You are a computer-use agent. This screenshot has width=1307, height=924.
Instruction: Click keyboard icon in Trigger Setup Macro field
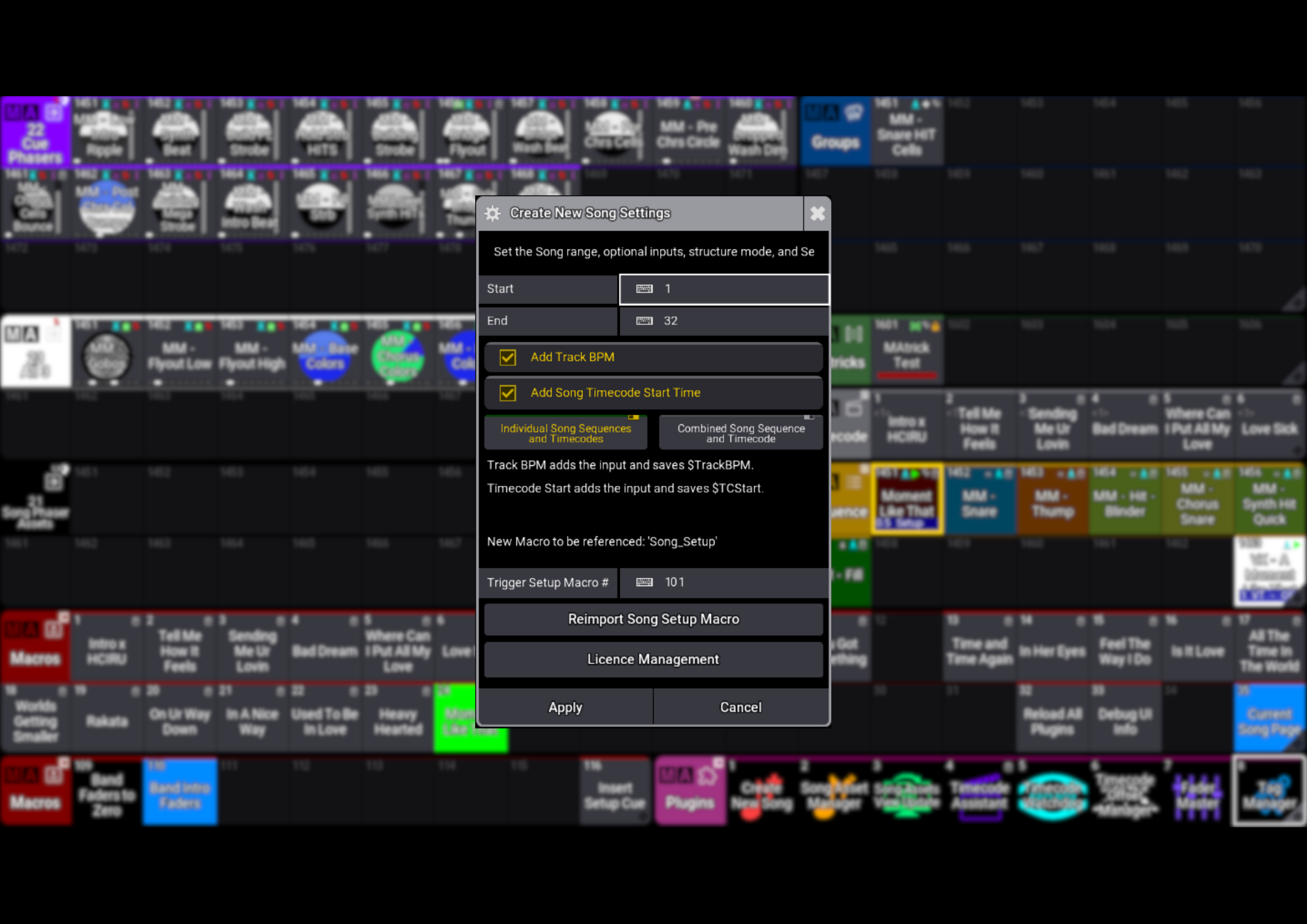point(644,582)
